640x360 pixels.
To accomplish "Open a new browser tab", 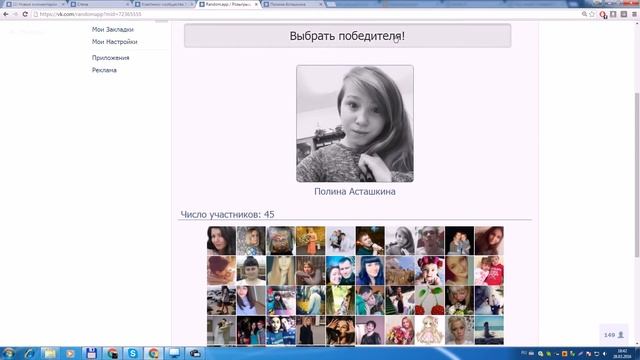I will (x=331, y=4).
